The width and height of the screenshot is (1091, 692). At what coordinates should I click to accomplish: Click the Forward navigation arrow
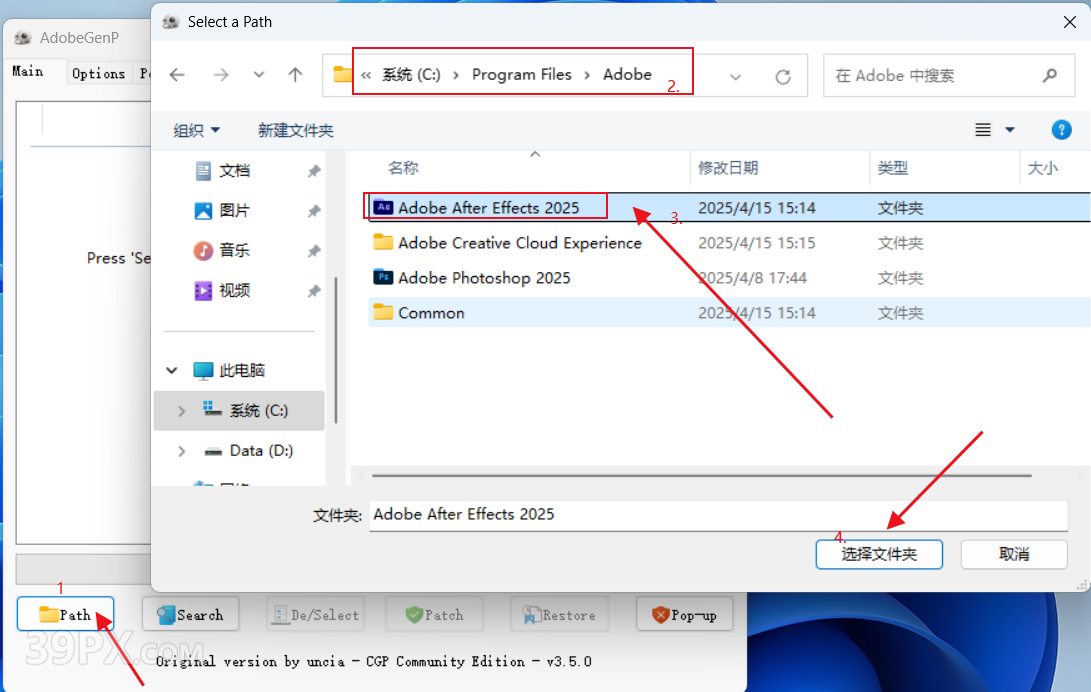coord(221,75)
